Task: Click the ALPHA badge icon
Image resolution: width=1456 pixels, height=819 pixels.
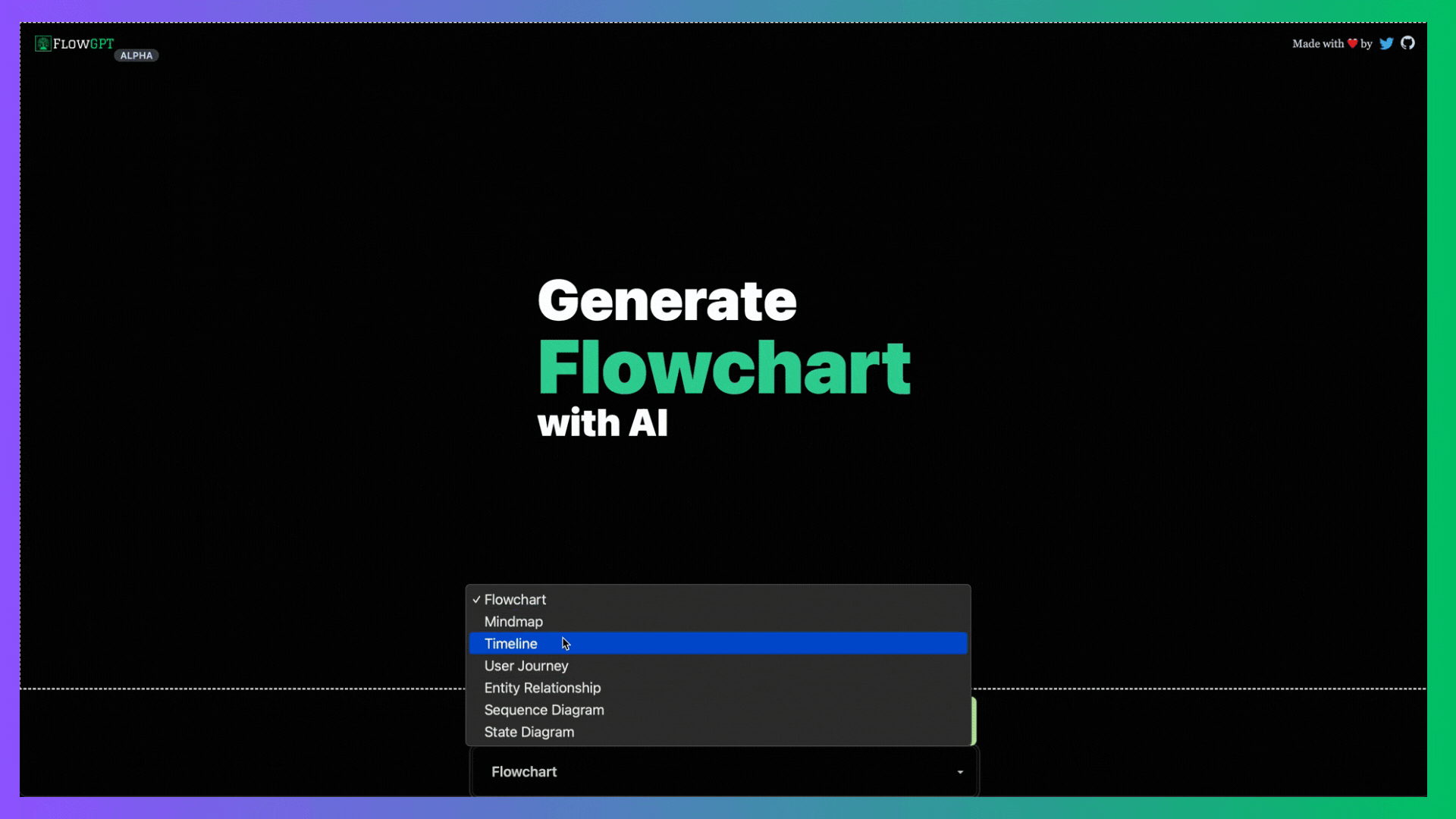Action: pos(136,55)
